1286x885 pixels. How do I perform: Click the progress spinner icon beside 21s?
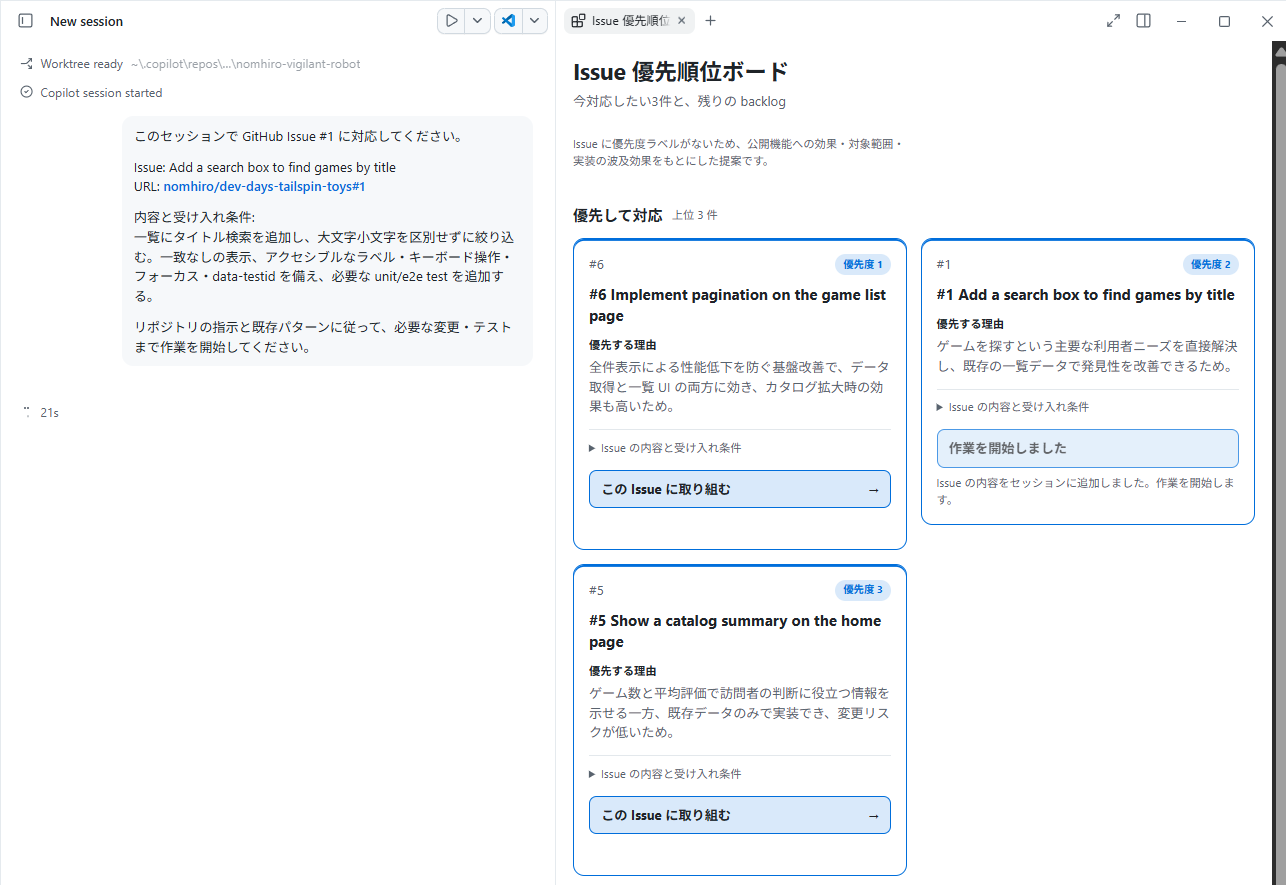tap(27, 412)
